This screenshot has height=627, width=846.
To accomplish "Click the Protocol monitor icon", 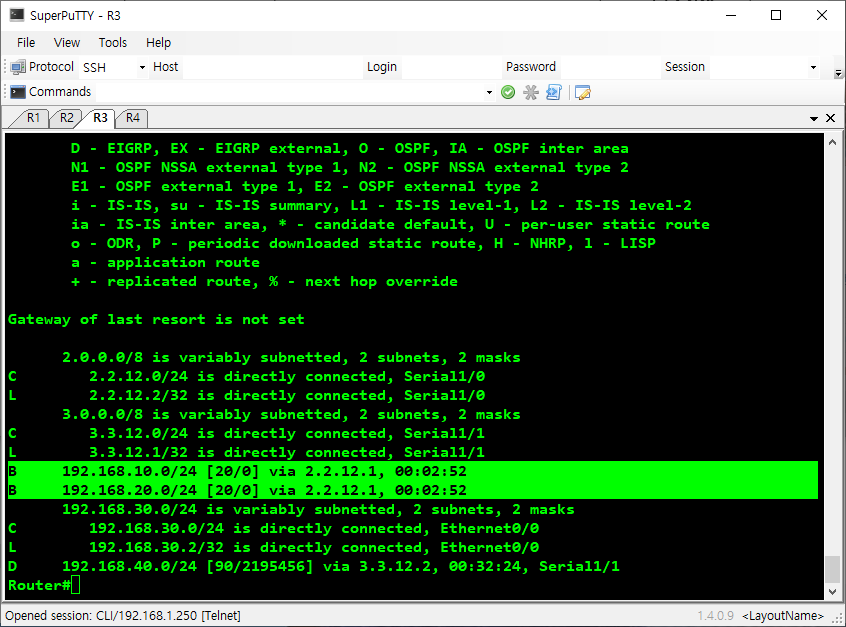I will [x=18, y=67].
